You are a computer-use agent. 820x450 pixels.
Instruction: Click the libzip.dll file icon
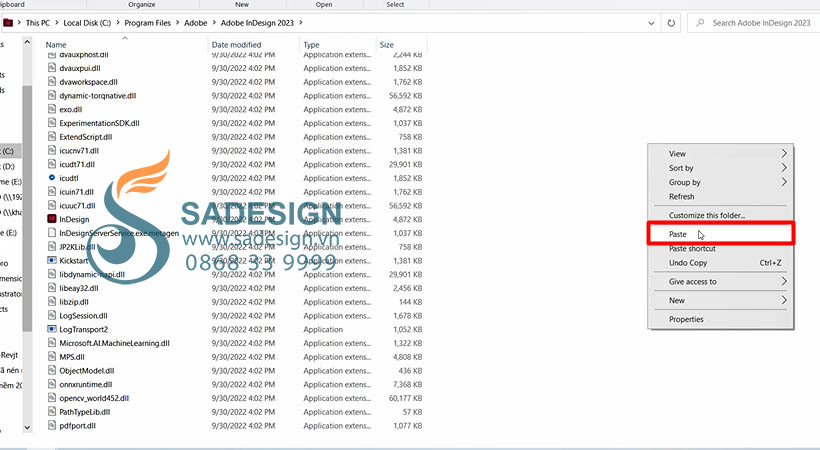click(x=51, y=302)
